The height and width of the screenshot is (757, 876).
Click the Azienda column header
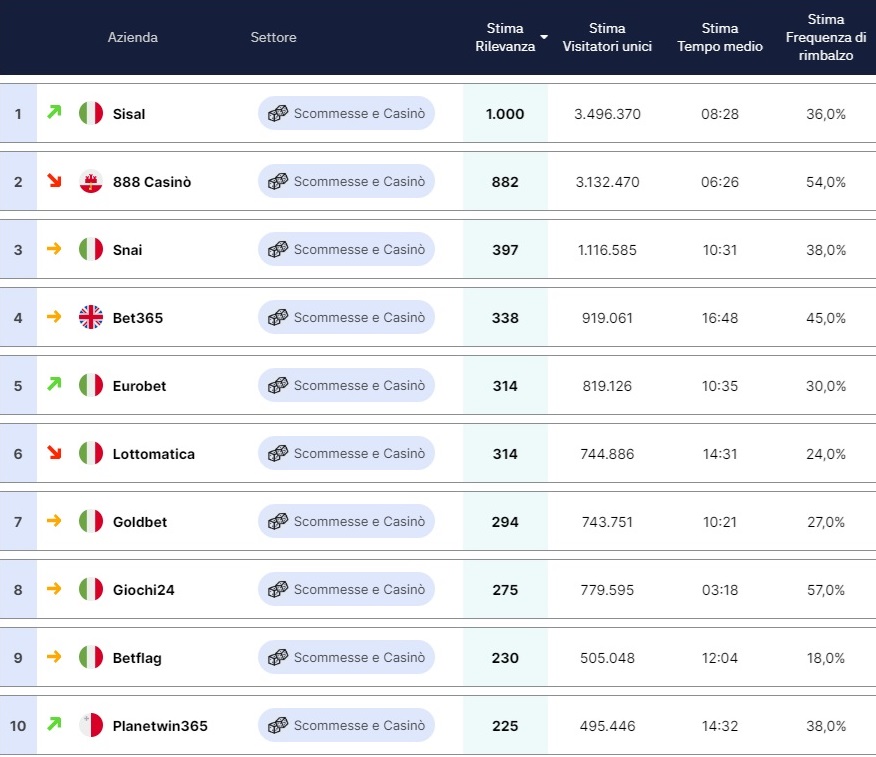click(133, 37)
